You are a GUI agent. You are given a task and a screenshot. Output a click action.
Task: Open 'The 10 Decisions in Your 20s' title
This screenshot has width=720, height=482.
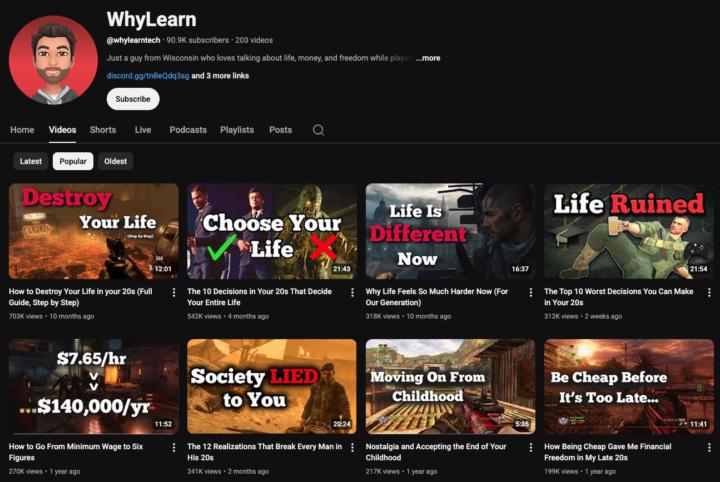click(x=259, y=297)
